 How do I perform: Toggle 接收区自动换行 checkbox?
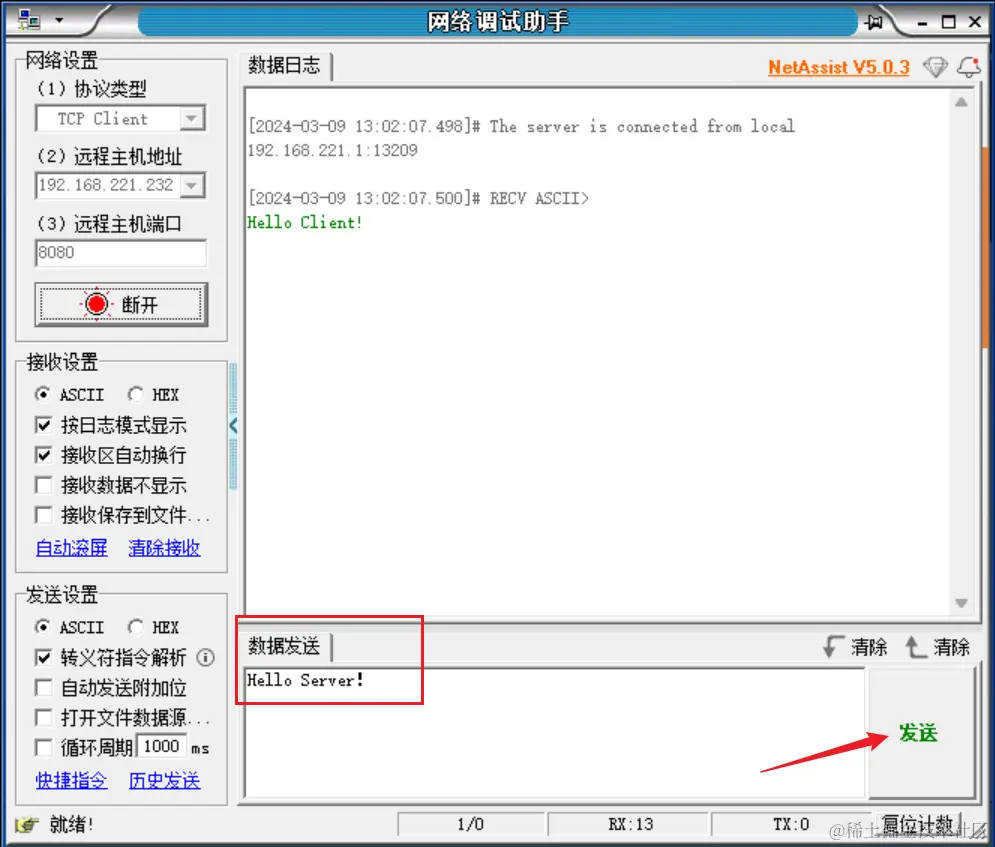click(x=43, y=455)
